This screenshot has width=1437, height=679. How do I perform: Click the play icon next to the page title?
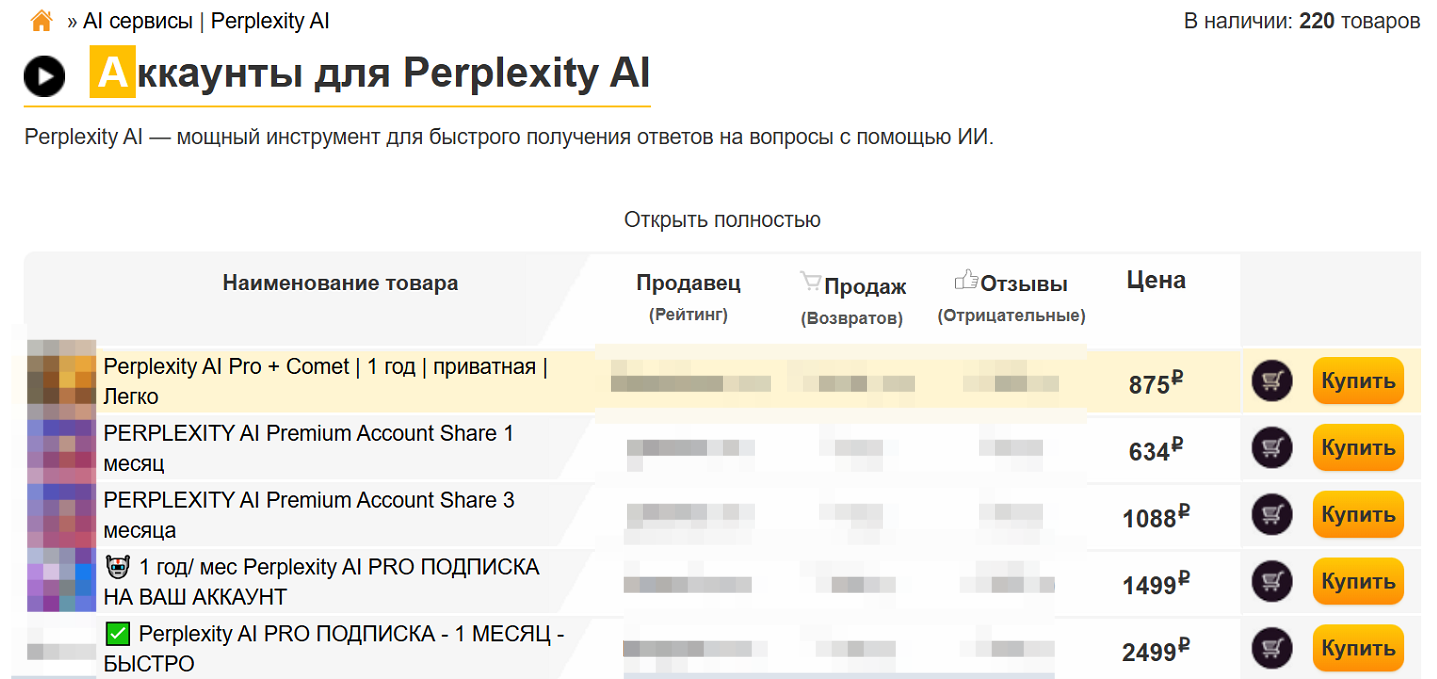pos(43,75)
